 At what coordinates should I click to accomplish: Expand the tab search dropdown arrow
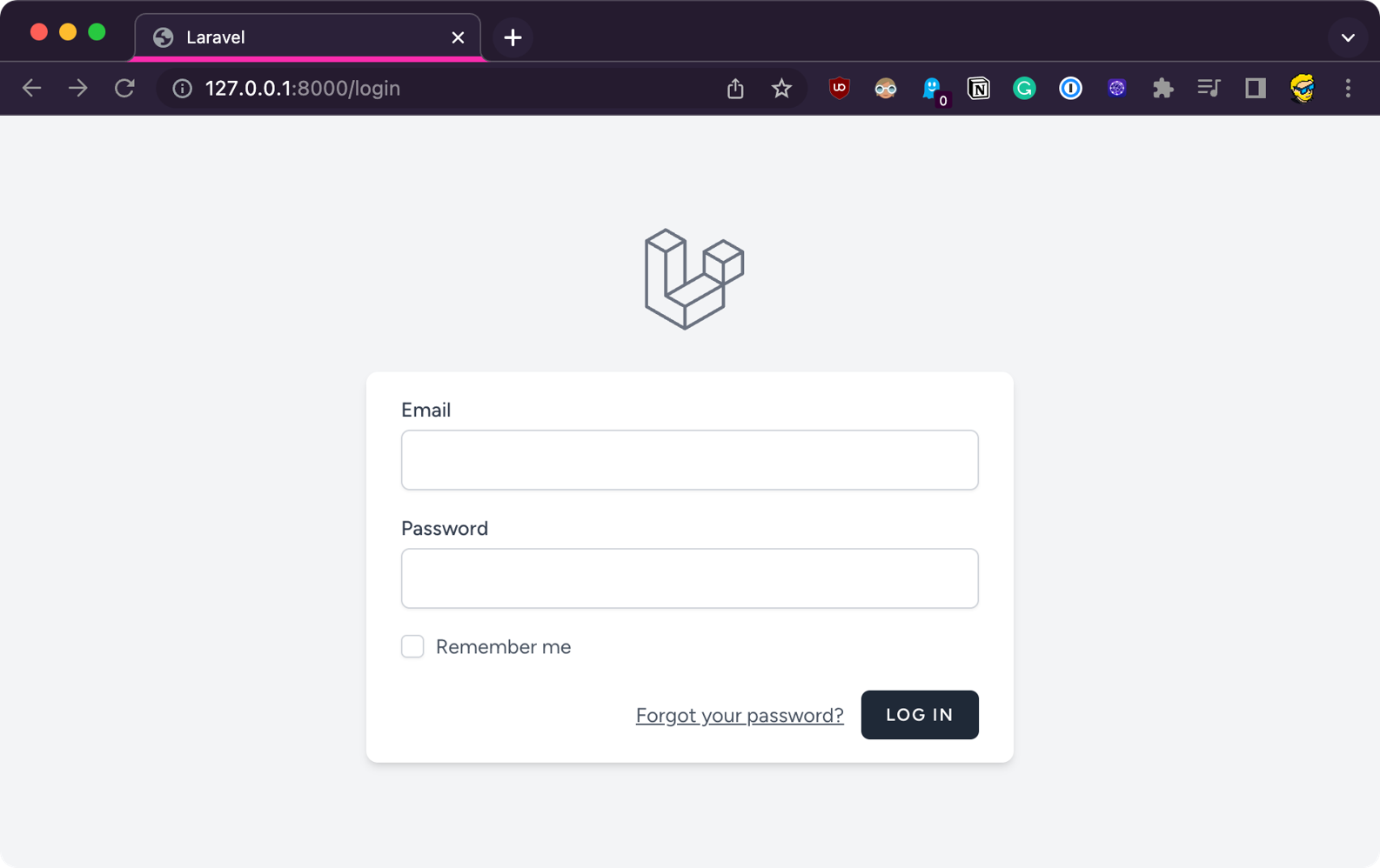[1348, 37]
